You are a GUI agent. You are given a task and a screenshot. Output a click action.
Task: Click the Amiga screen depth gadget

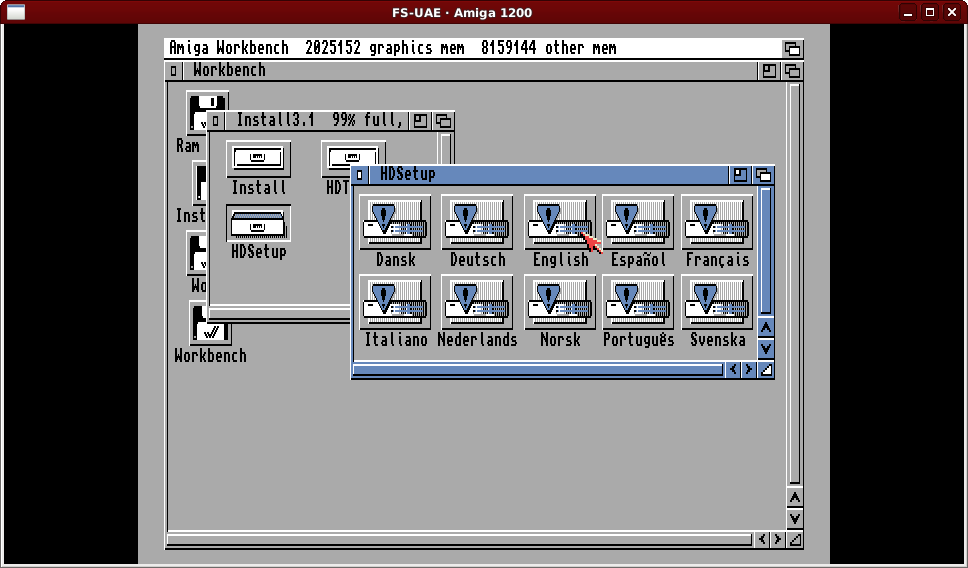[x=793, y=48]
